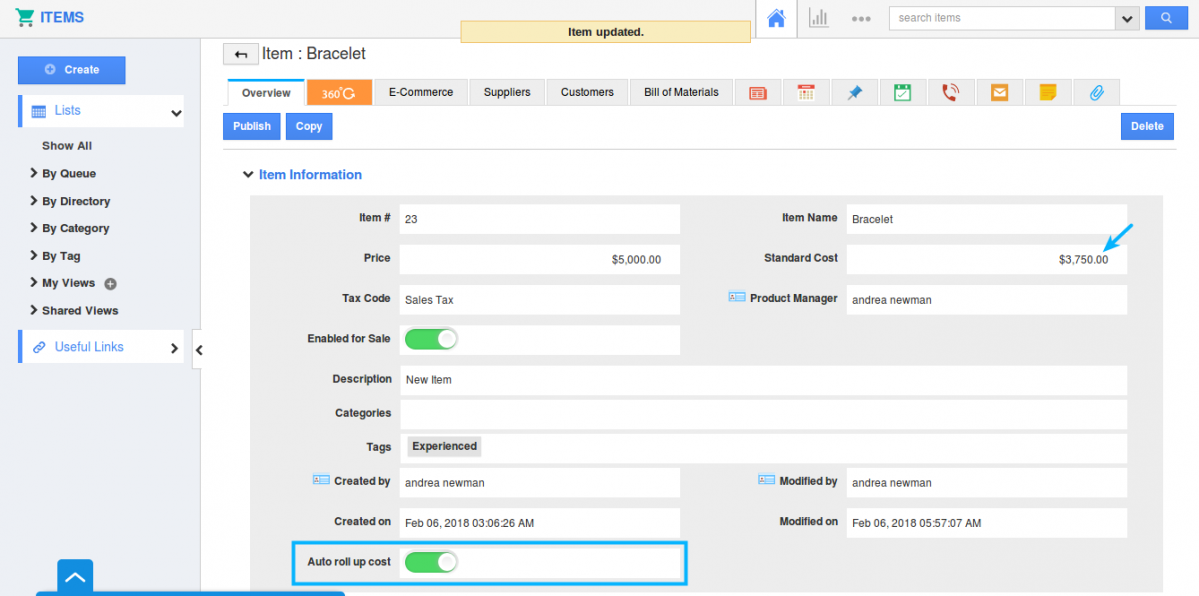
Task: Expand the Useful Links panel
Action: point(174,348)
